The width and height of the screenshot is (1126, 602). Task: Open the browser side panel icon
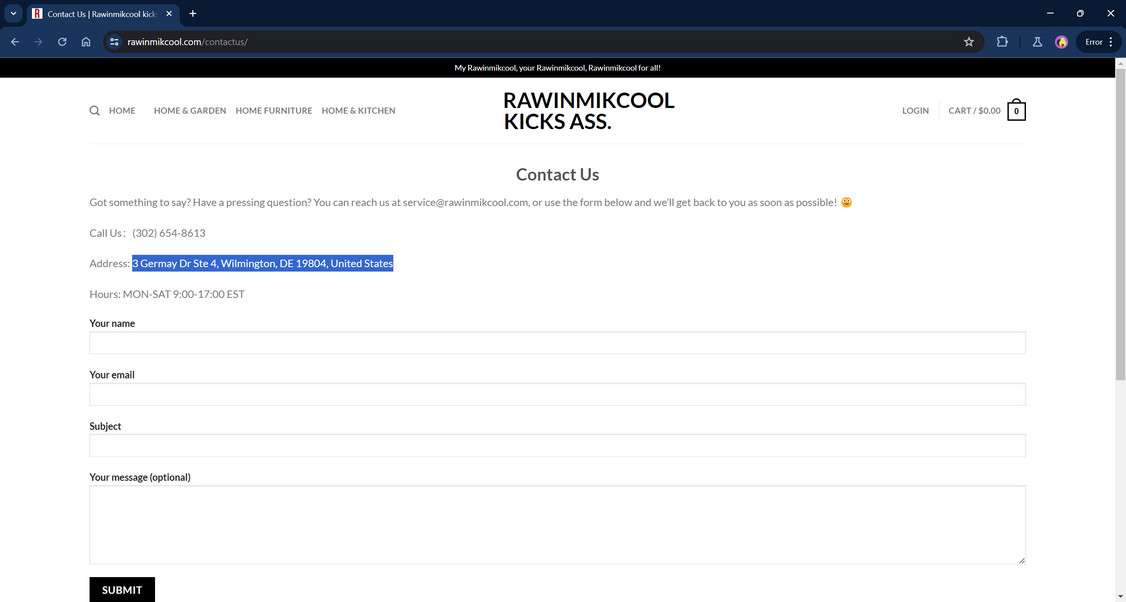tap(1001, 42)
